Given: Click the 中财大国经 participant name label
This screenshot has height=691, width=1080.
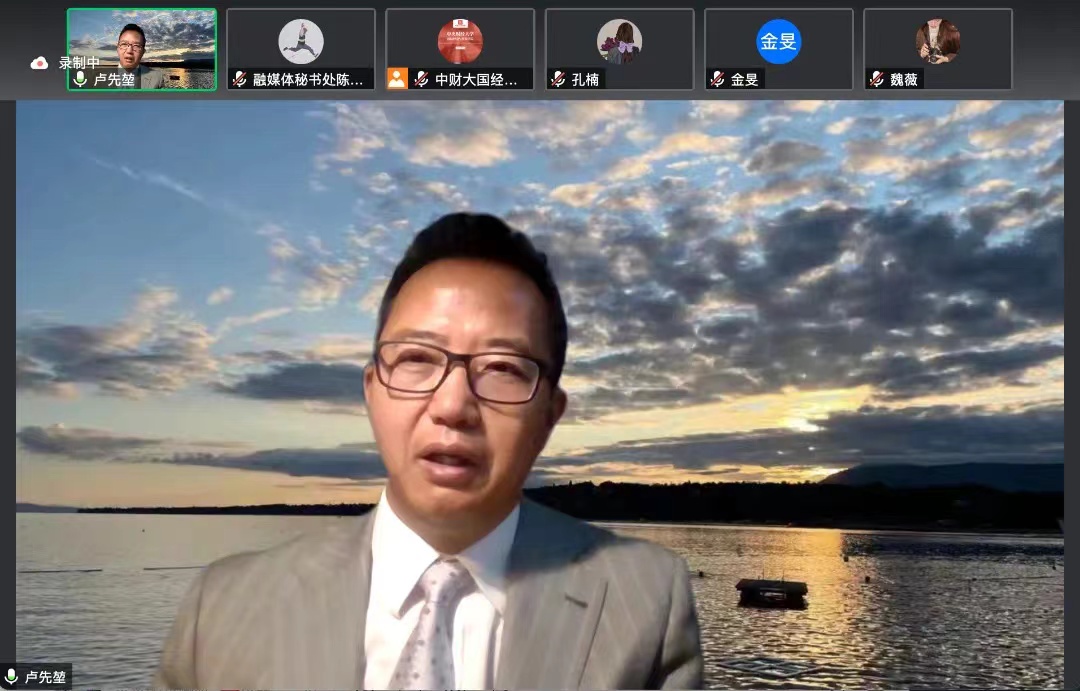Looking at the screenshot, I should click(477, 79).
